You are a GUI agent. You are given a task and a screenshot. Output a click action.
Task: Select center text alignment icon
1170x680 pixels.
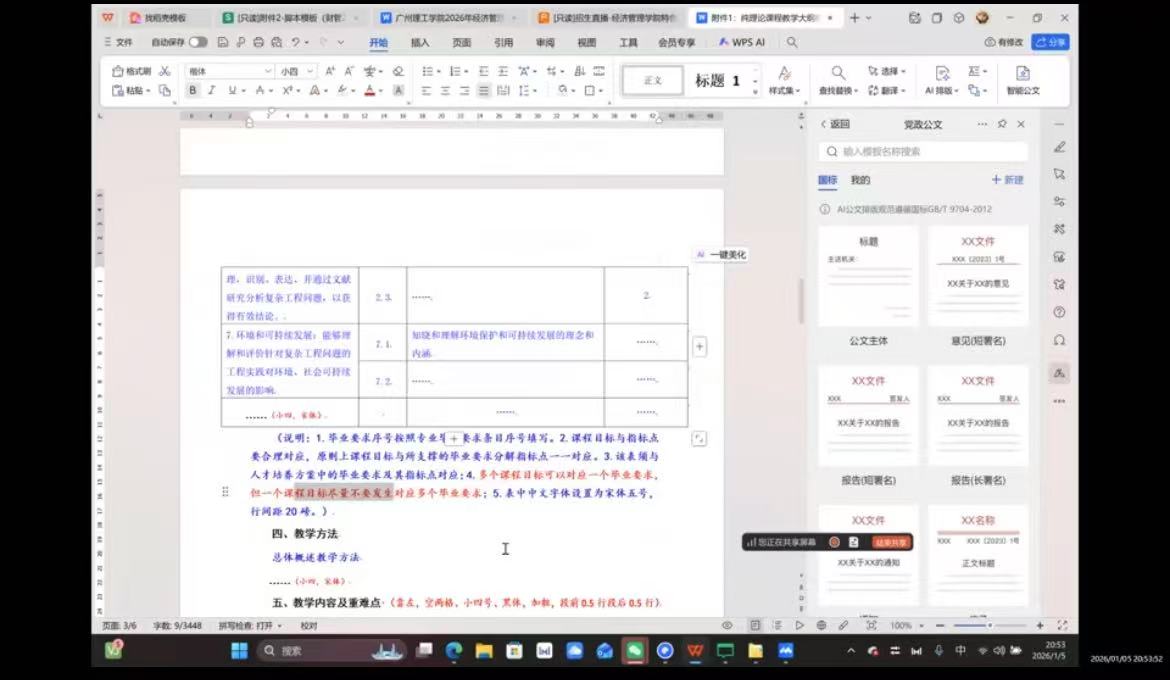(x=445, y=90)
